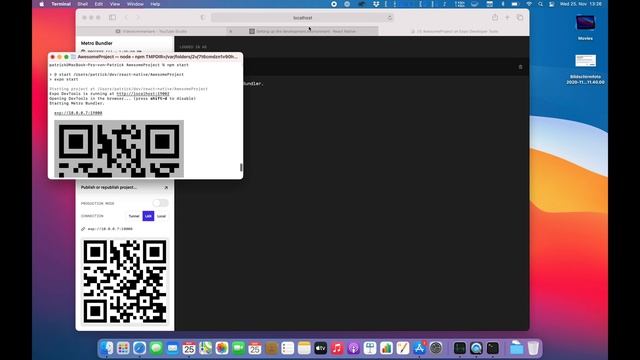The height and width of the screenshot is (360, 640).
Task: Click the menu bar date and time
Action: click(x=581, y=4)
